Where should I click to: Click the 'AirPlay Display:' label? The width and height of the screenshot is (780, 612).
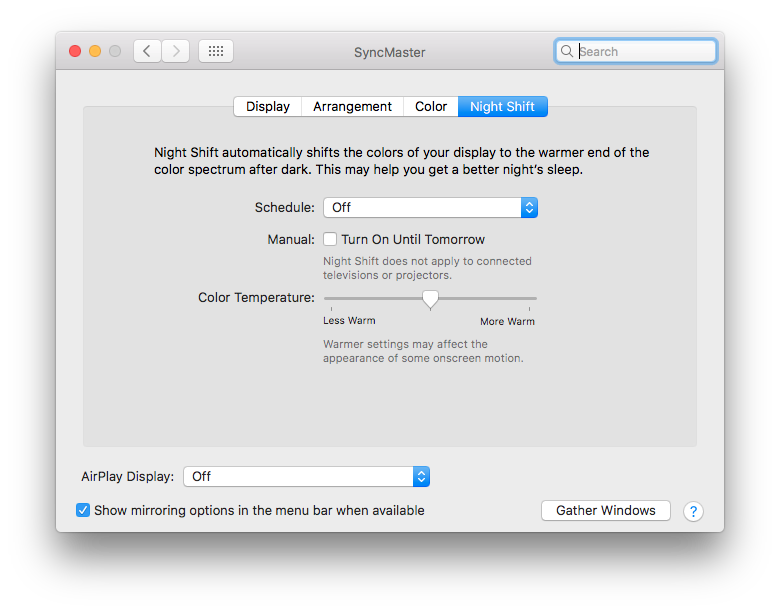[128, 477]
